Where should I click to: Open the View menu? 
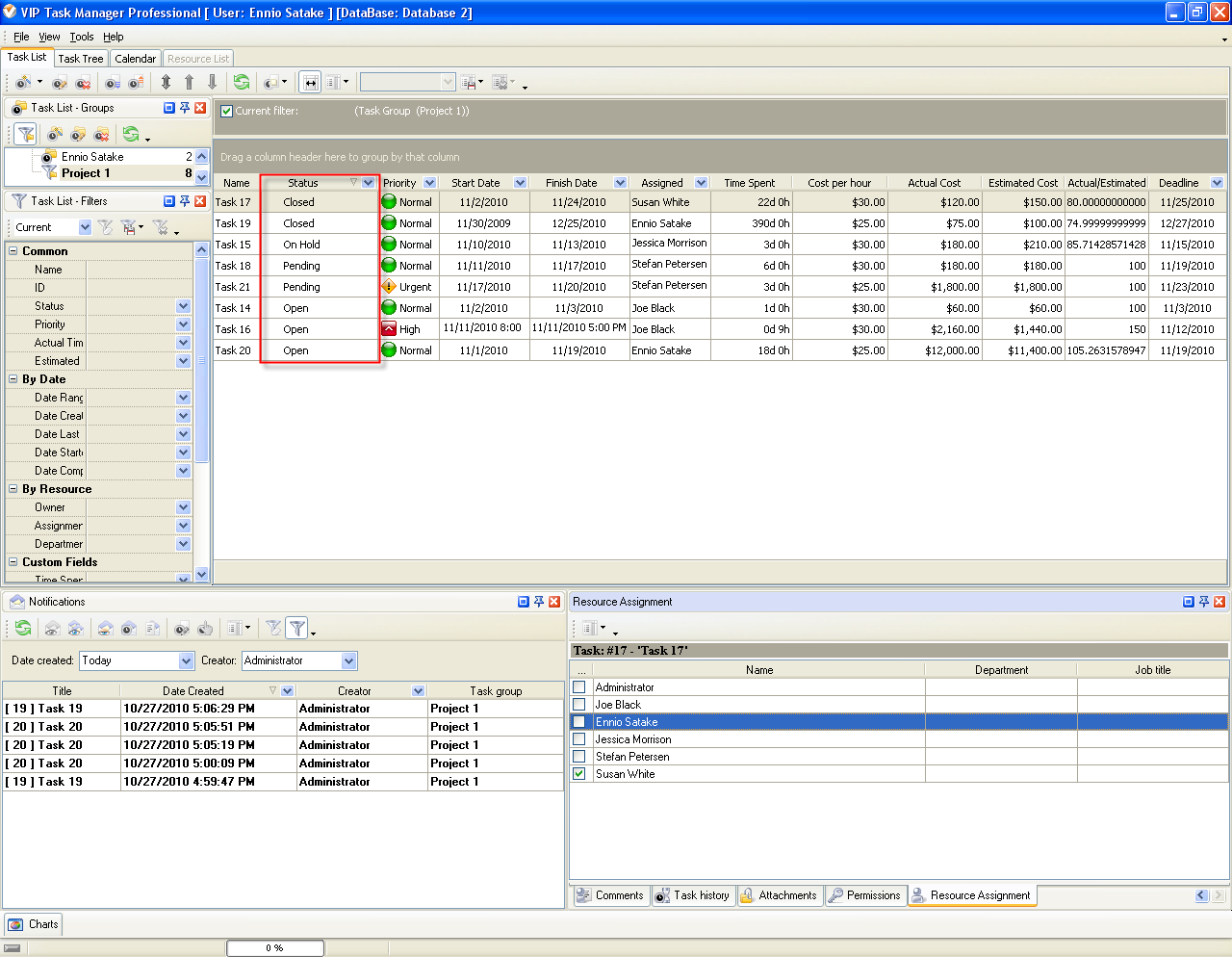(x=49, y=37)
